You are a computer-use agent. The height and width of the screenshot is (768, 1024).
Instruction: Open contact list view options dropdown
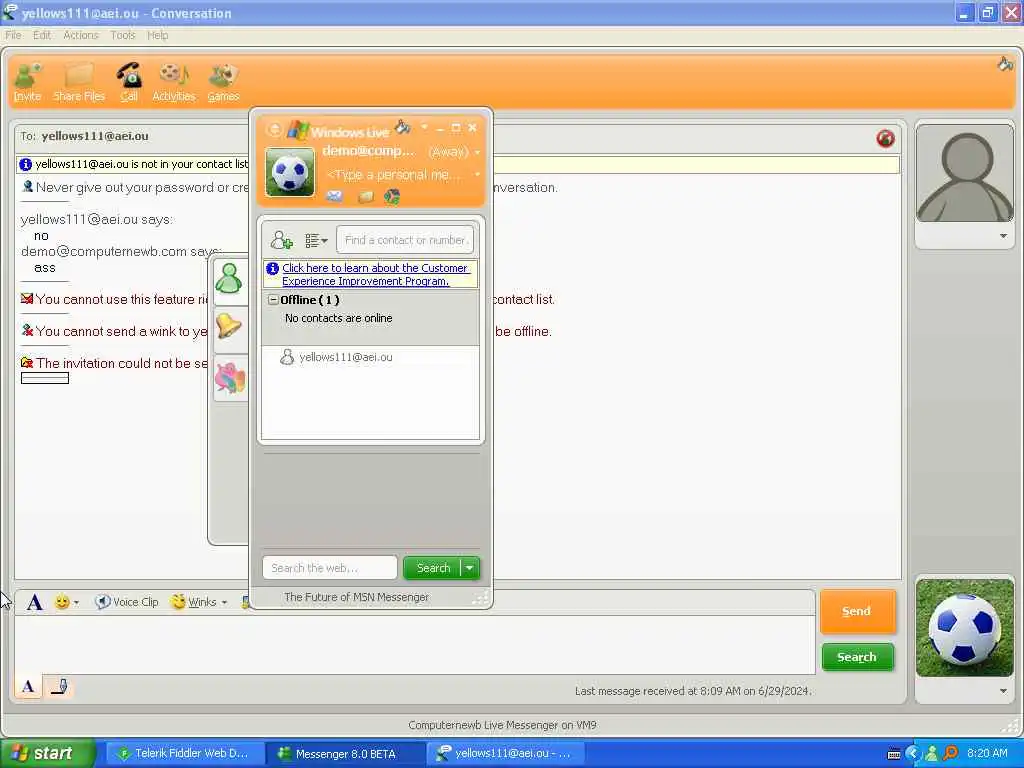click(x=316, y=240)
